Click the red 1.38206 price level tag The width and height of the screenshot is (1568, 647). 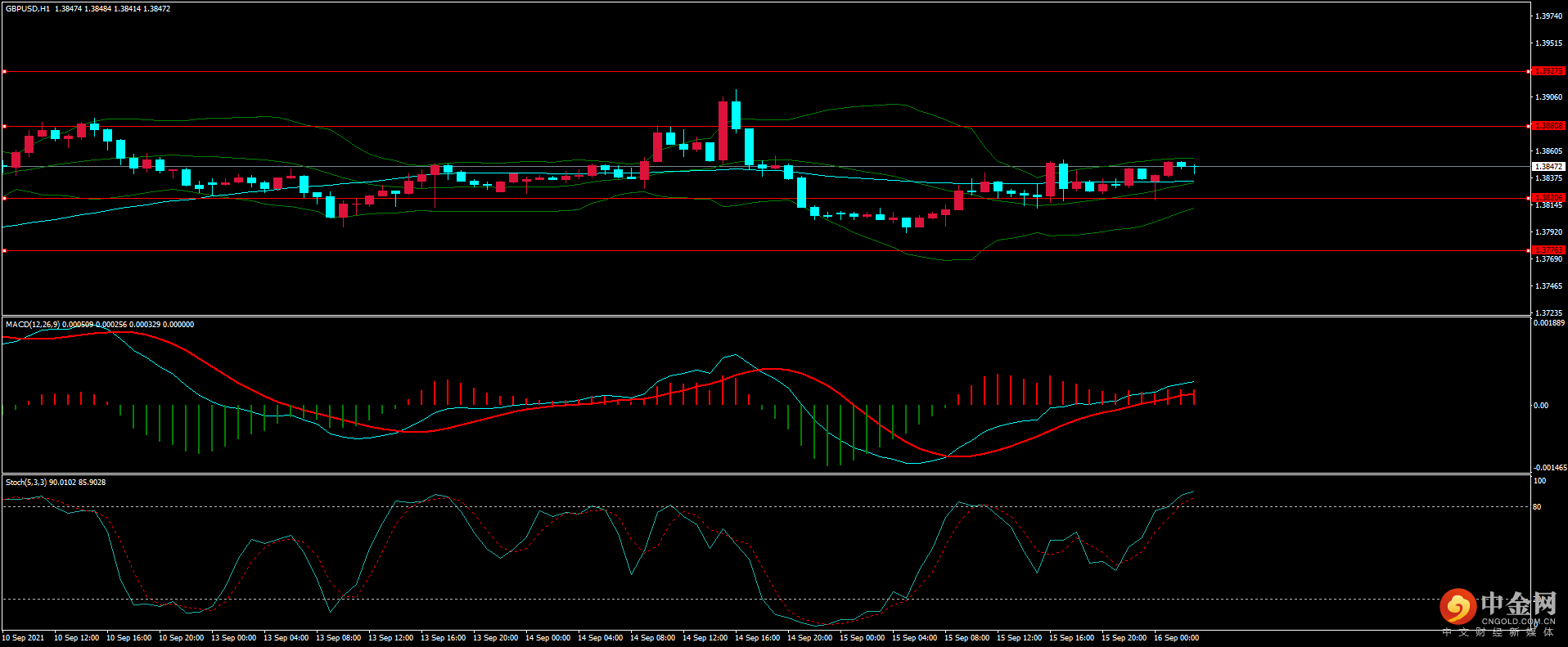point(1548,198)
